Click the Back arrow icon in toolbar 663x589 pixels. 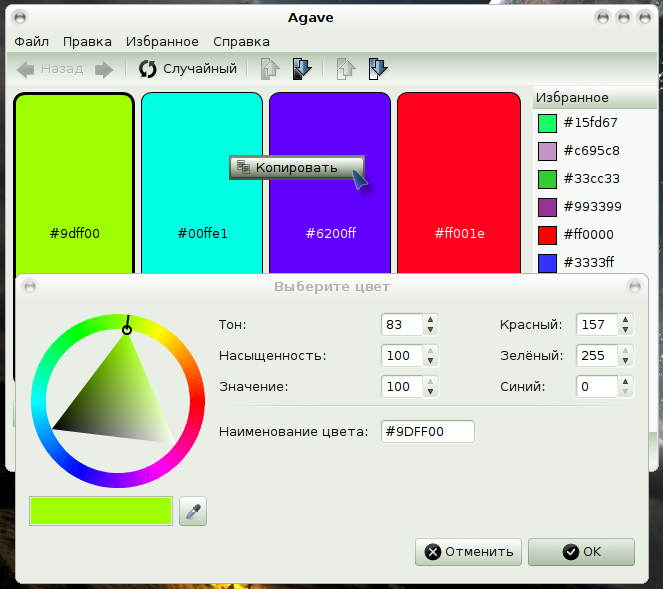(25, 69)
